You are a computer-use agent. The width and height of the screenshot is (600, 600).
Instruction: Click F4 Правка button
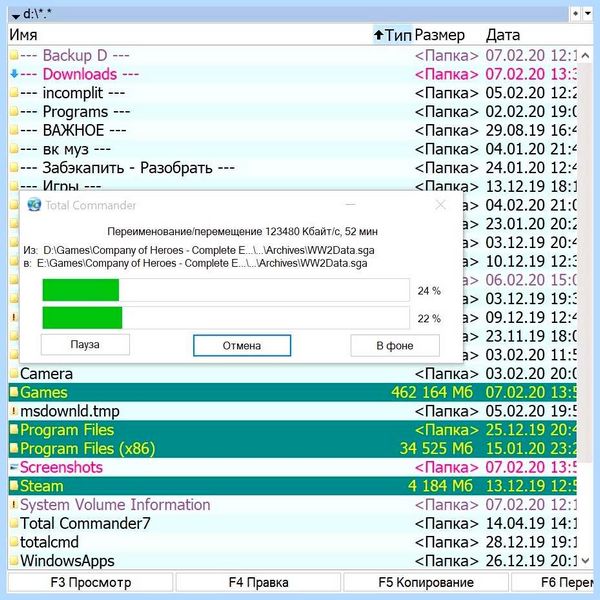point(258,582)
